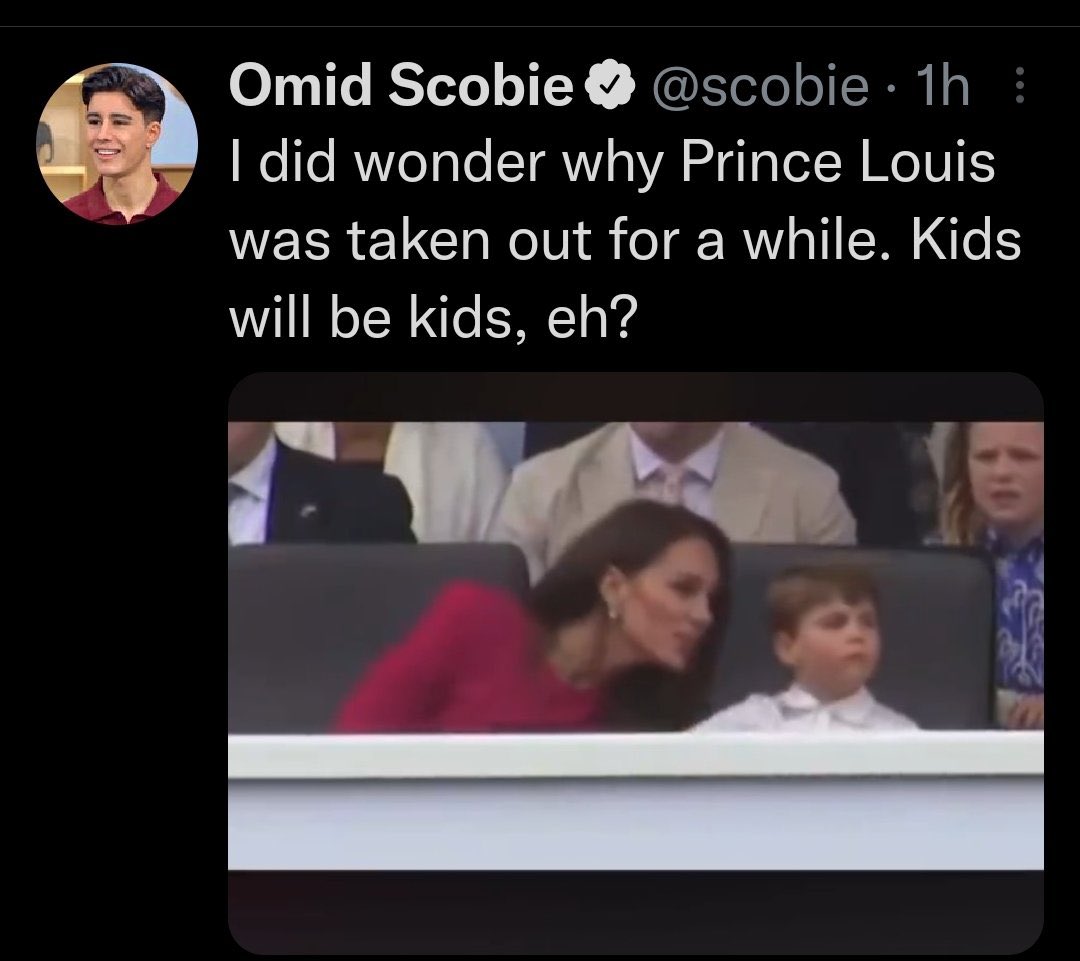Click the black bar above the video frame
The height and width of the screenshot is (961, 1080).
point(636,397)
